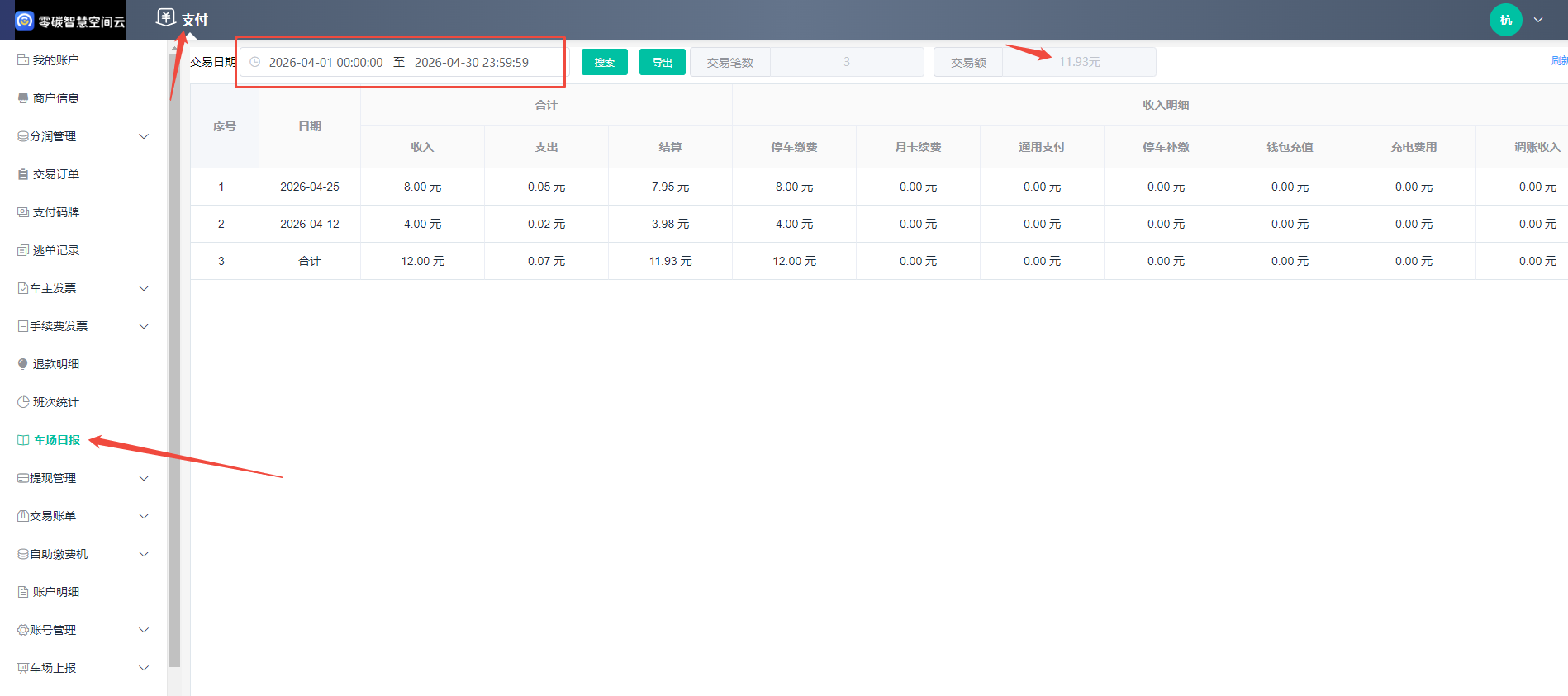Click 停车缴费 value 8.00 元 for 2026-04-25
Screen dimensions: 1568x696
pos(794,187)
